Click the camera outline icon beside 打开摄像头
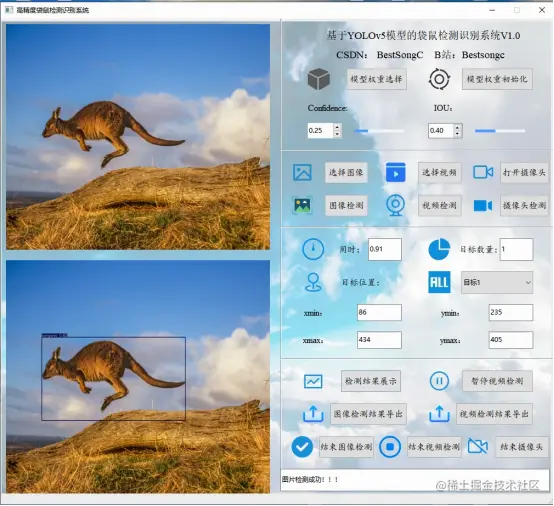This screenshot has height=506, width=554. click(483, 172)
